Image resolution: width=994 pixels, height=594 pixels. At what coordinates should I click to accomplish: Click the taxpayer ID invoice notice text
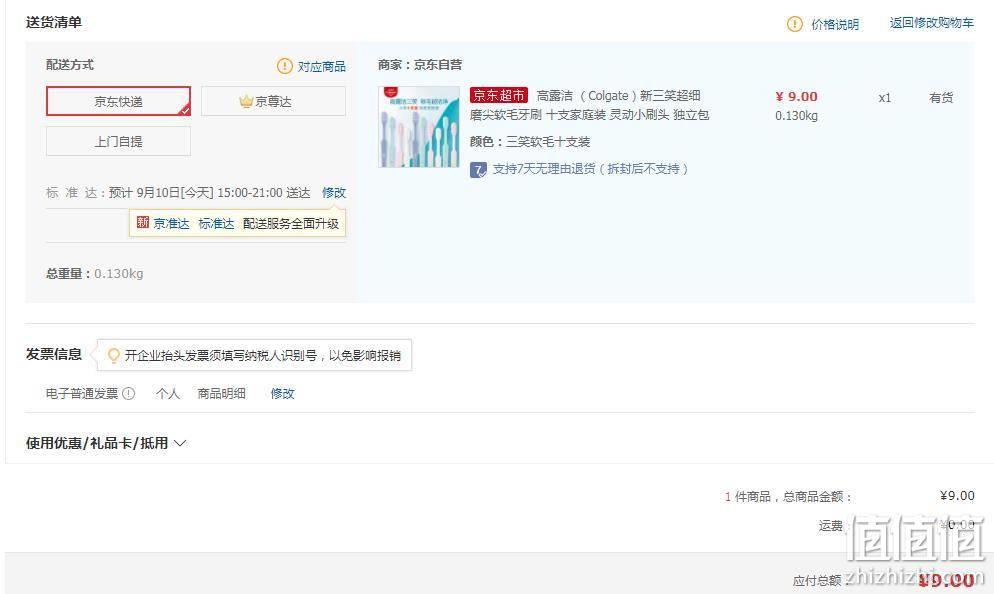(262, 356)
